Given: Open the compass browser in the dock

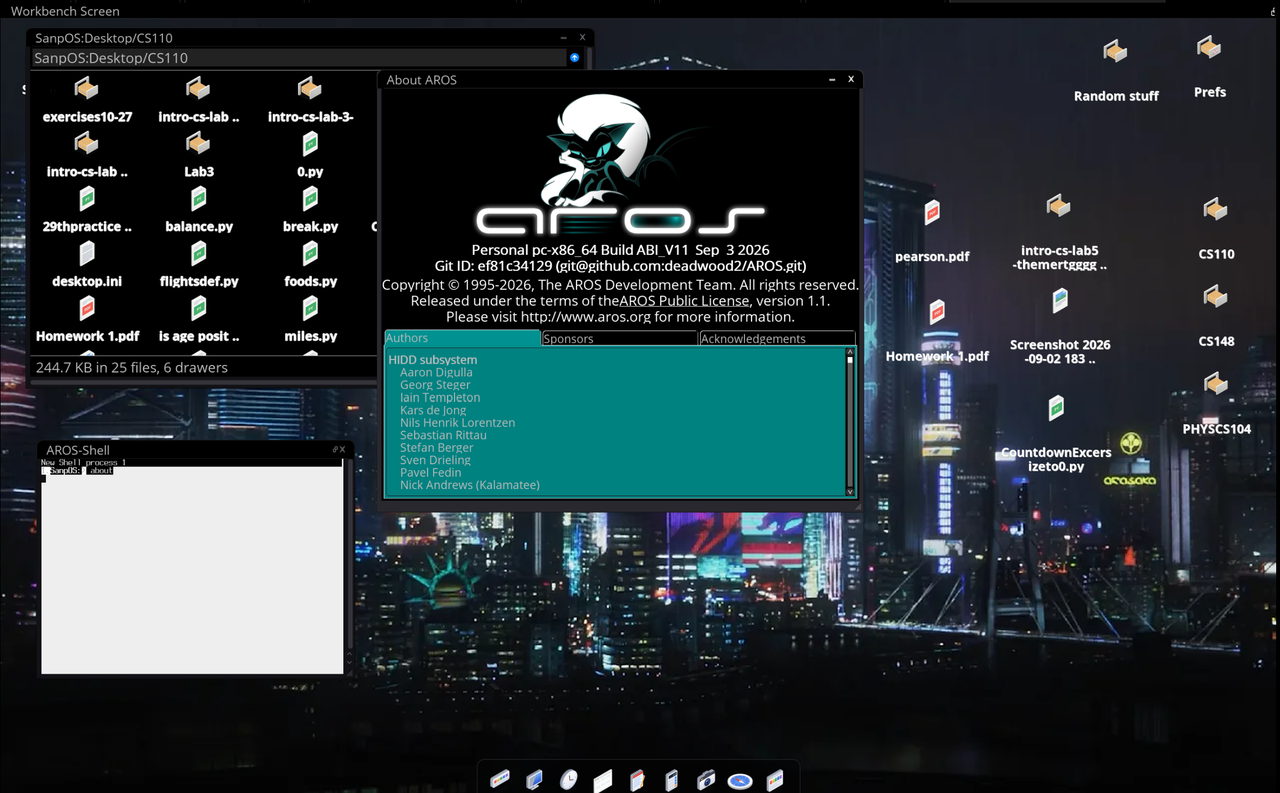Looking at the screenshot, I should tap(740, 780).
